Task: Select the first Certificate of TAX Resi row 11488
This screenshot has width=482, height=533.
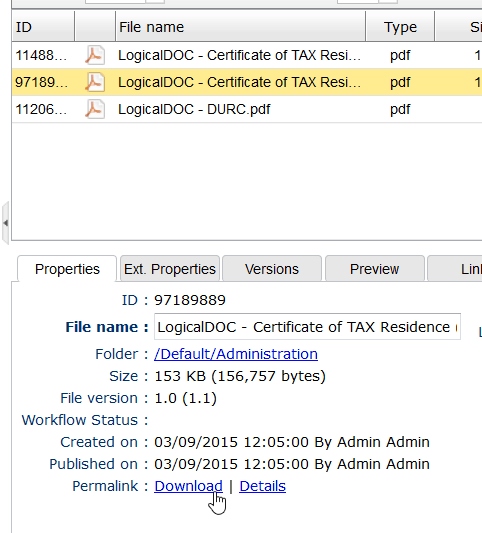Action: coord(247,55)
